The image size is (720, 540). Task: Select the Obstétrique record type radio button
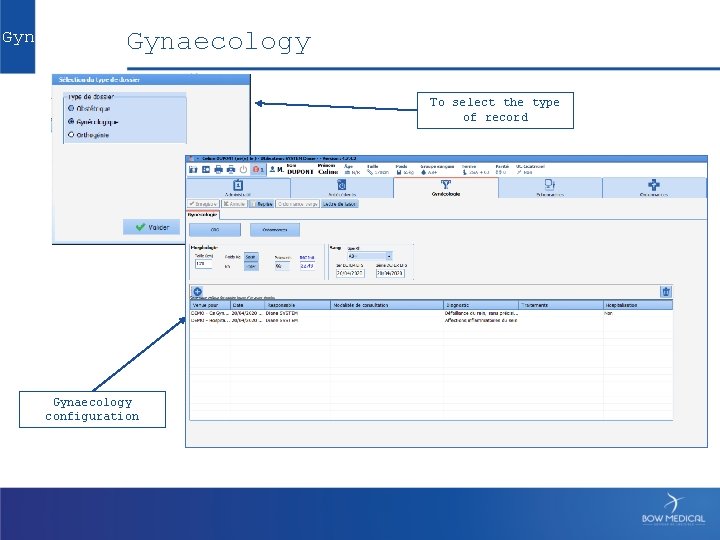[71, 108]
